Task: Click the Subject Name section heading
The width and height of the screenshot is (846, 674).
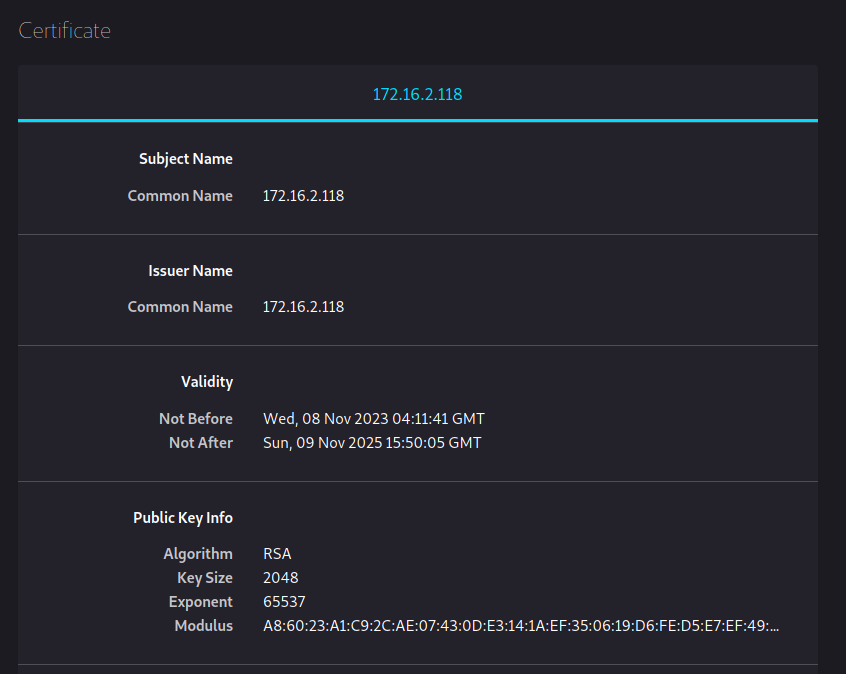Action: pos(185,159)
